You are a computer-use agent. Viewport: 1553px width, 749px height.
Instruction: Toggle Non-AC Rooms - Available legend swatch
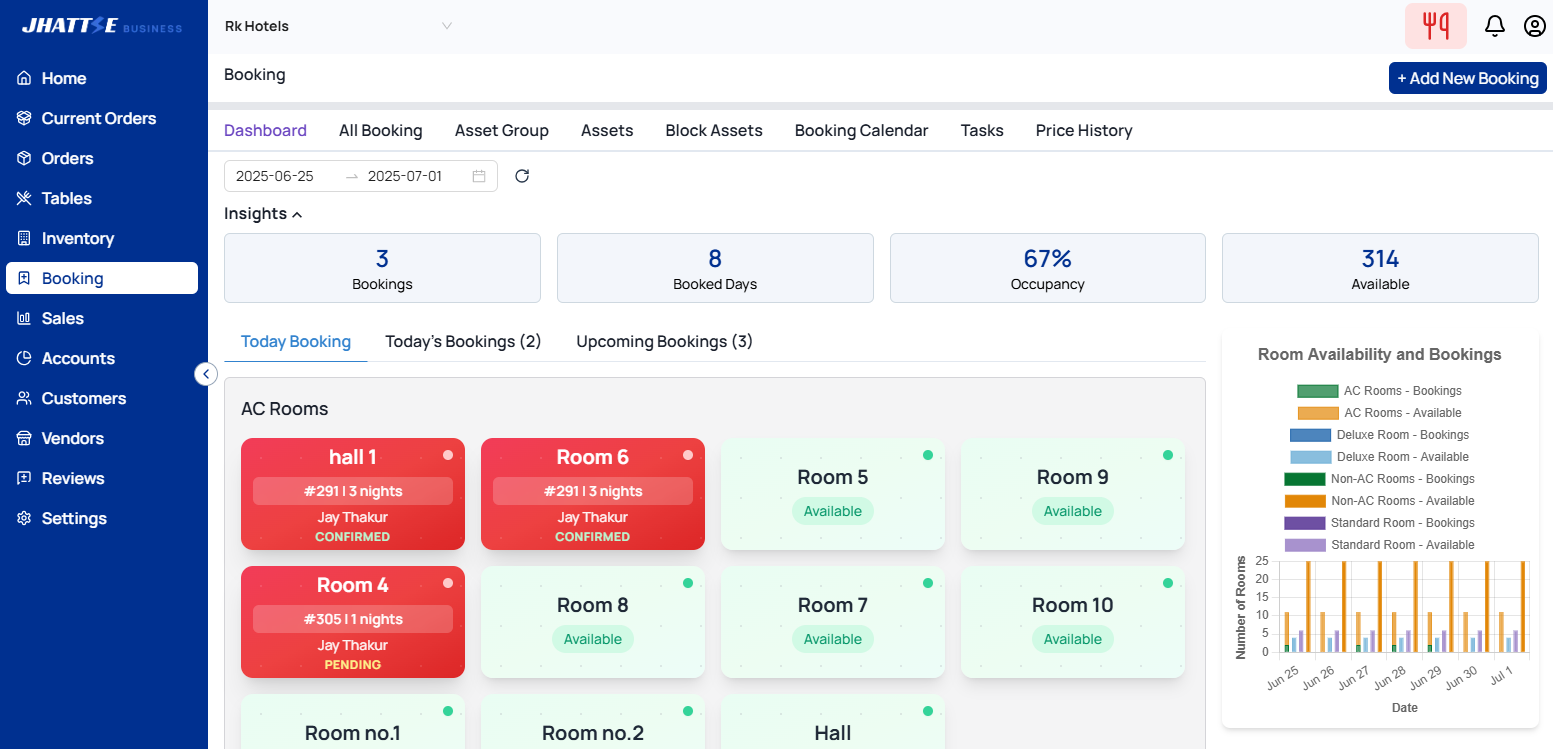[x=1304, y=501]
